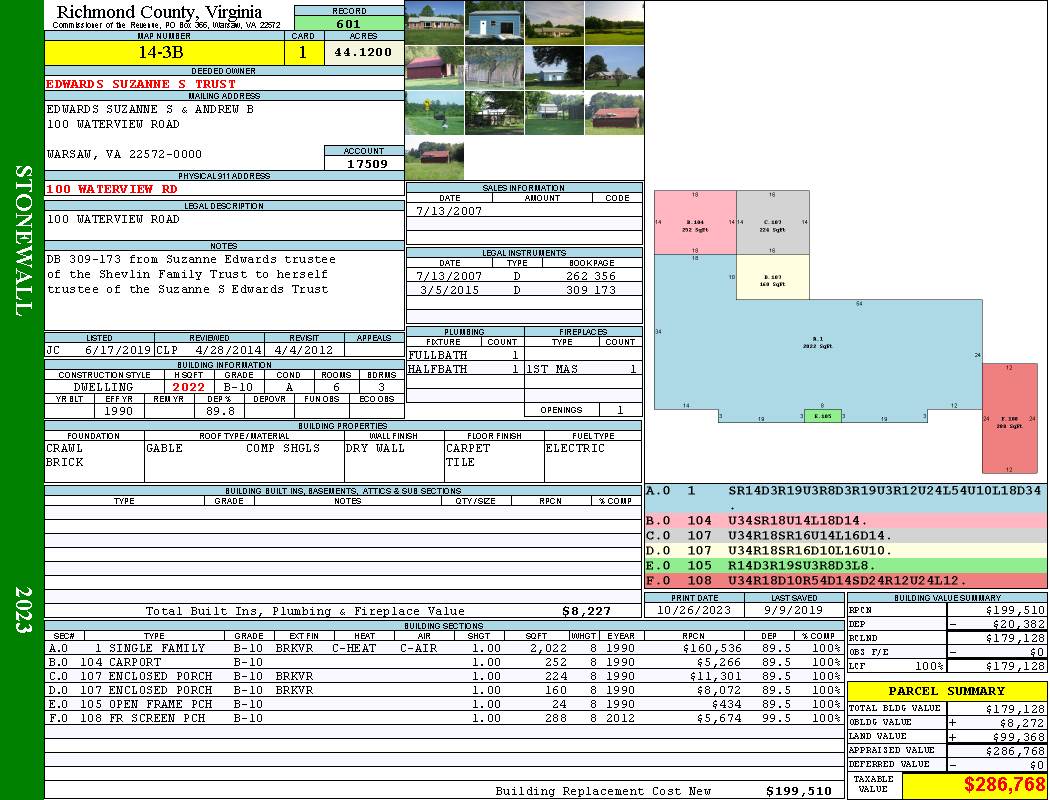Viewport: 1050px width, 800px height.
Task: Select the 3/5/2015 legal instrument row
Action: [x=524, y=290]
